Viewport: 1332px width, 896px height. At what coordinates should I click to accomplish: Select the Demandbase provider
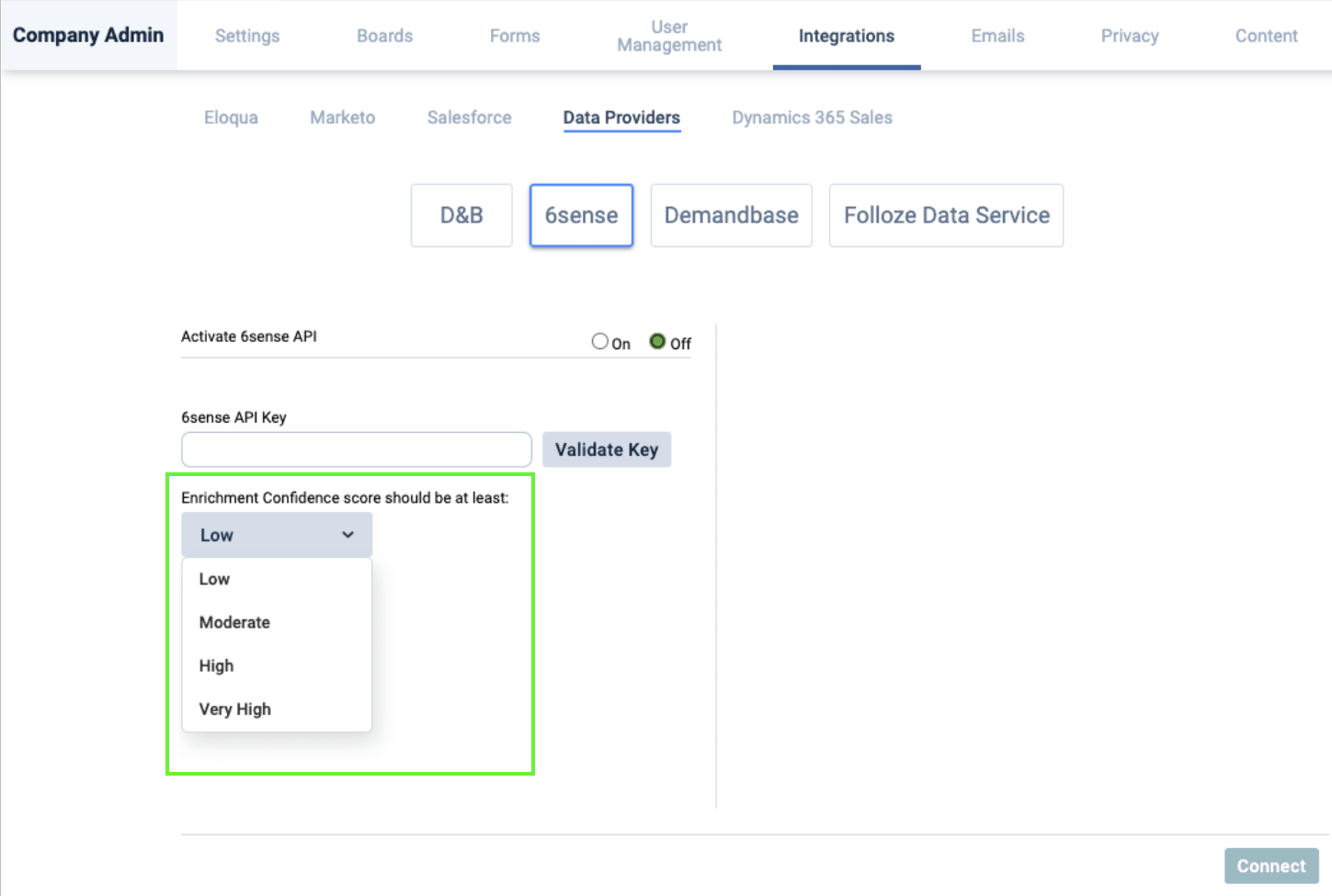[x=731, y=215]
